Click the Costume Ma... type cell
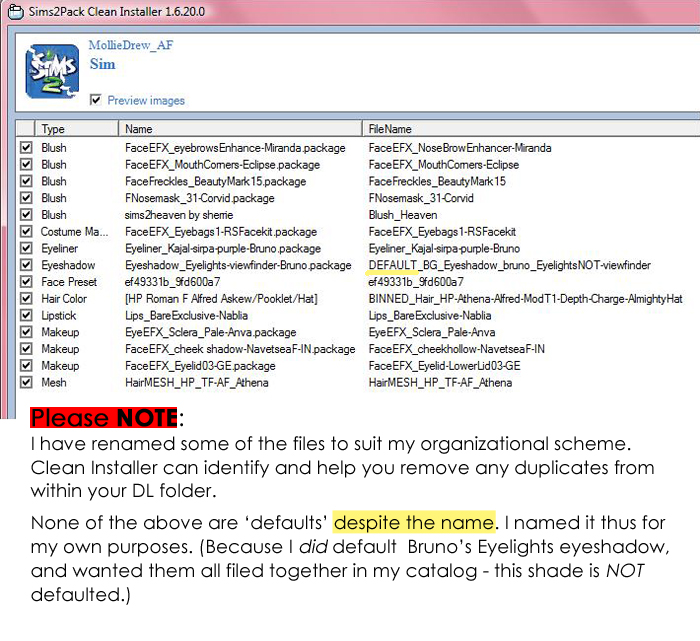 pyautogui.click(x=75, y=232)
